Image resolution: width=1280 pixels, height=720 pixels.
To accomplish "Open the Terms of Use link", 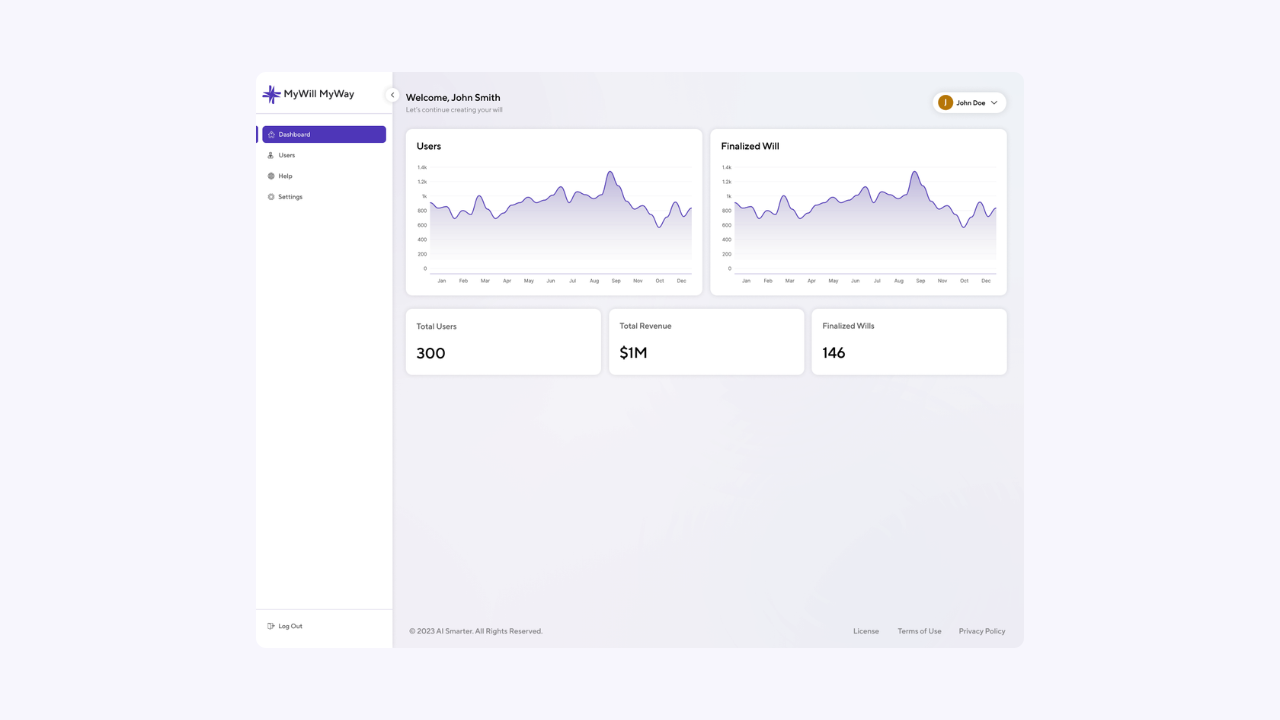I will [x=919, y=631].
